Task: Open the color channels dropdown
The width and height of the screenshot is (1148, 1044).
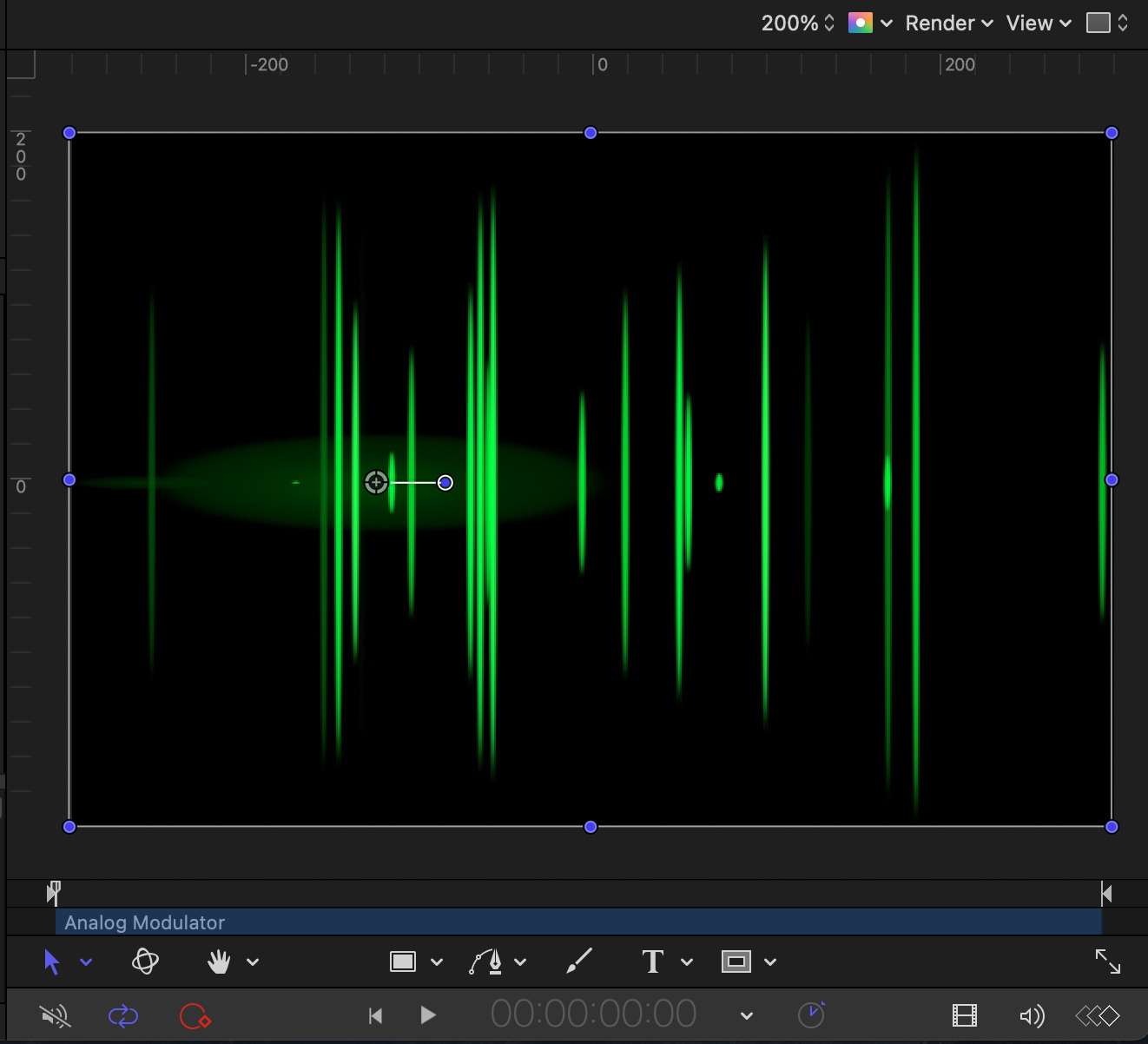Action: (870, 23)
